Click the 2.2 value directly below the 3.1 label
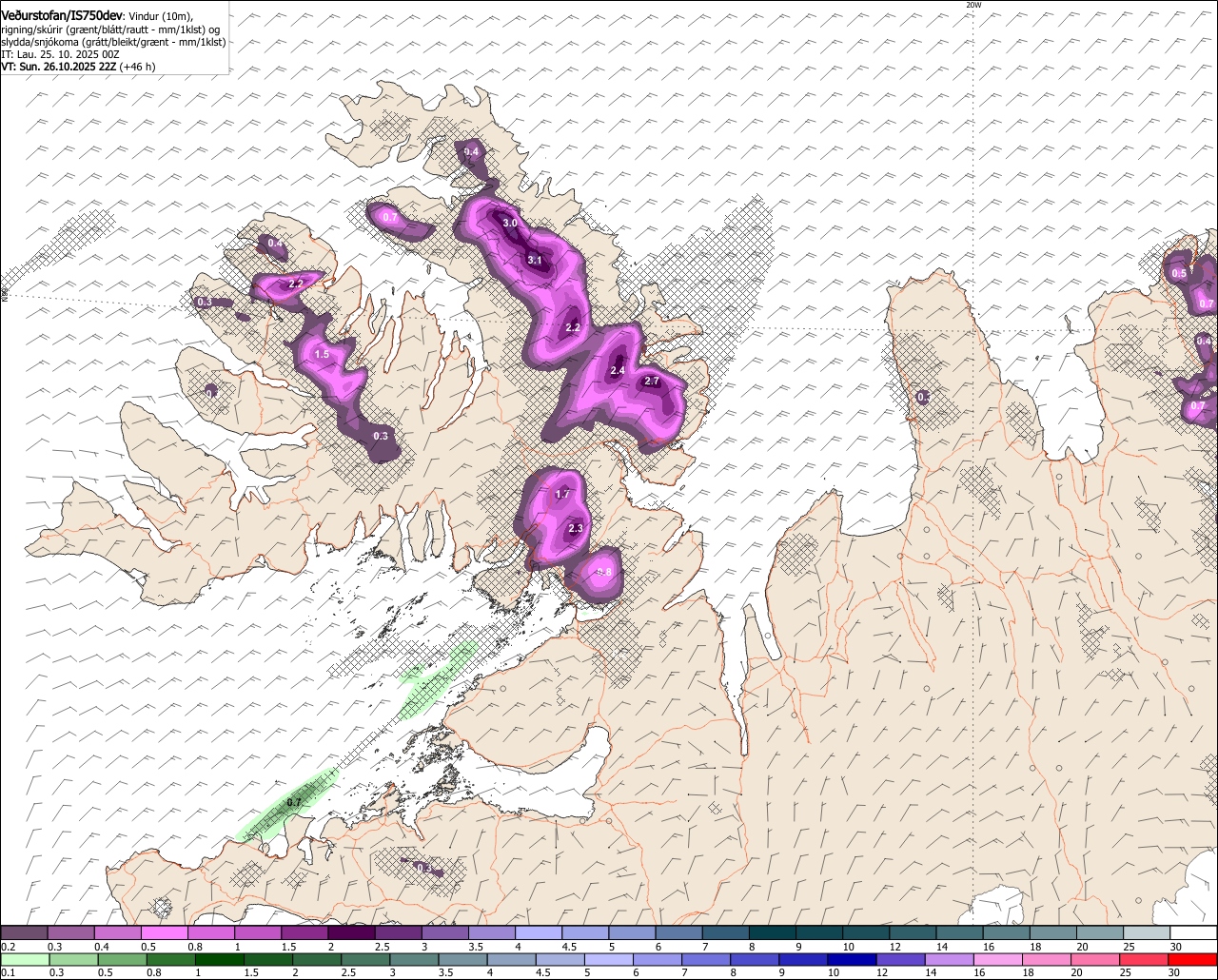 point(573,327)
